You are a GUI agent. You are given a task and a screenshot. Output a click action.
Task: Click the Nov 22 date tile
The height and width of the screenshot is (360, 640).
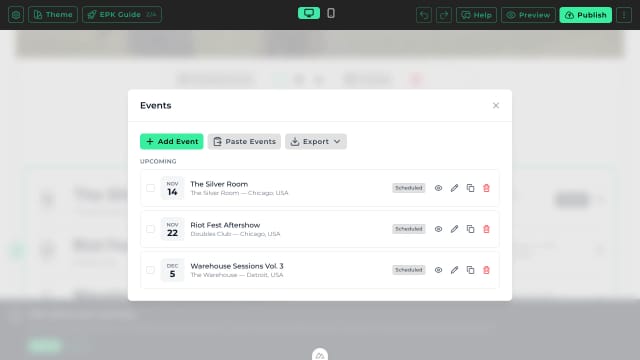[172, 229]
